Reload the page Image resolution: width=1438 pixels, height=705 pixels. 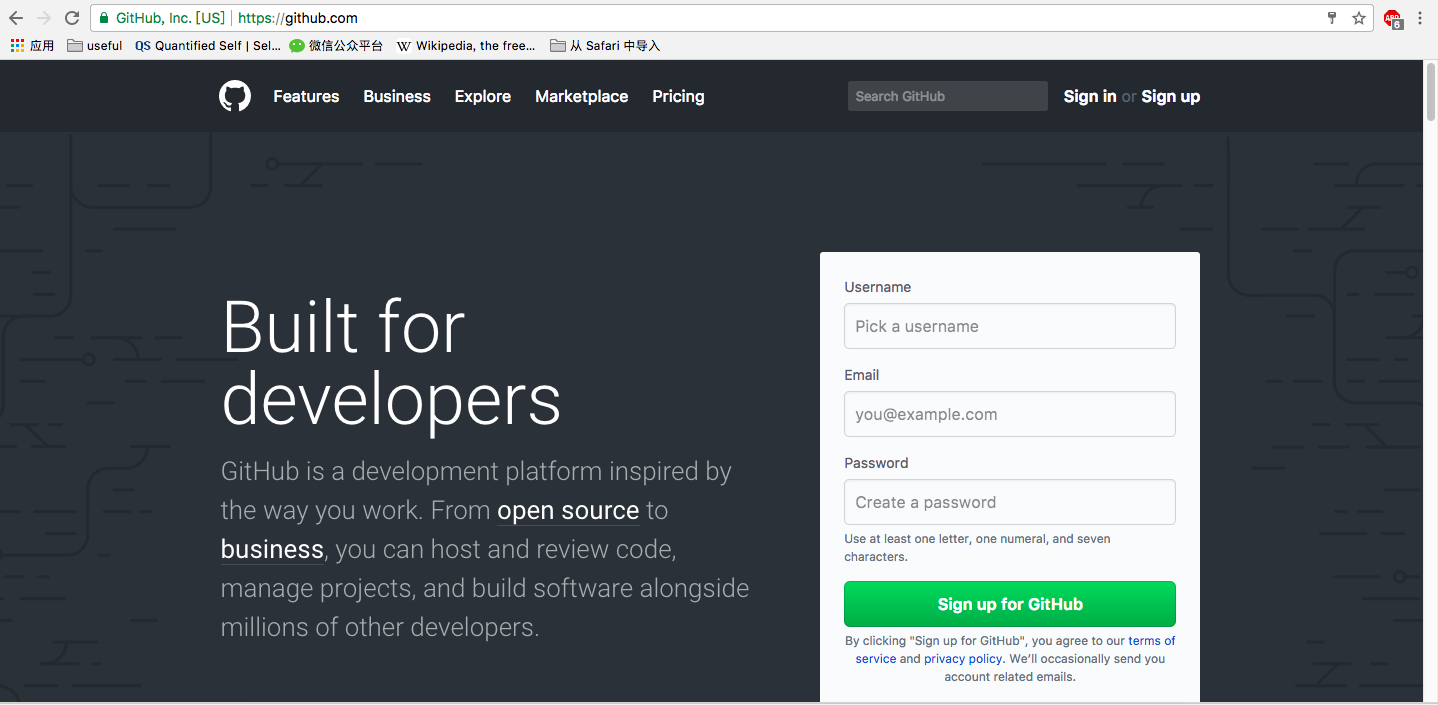pyautogui.click(x=72, y=18)
